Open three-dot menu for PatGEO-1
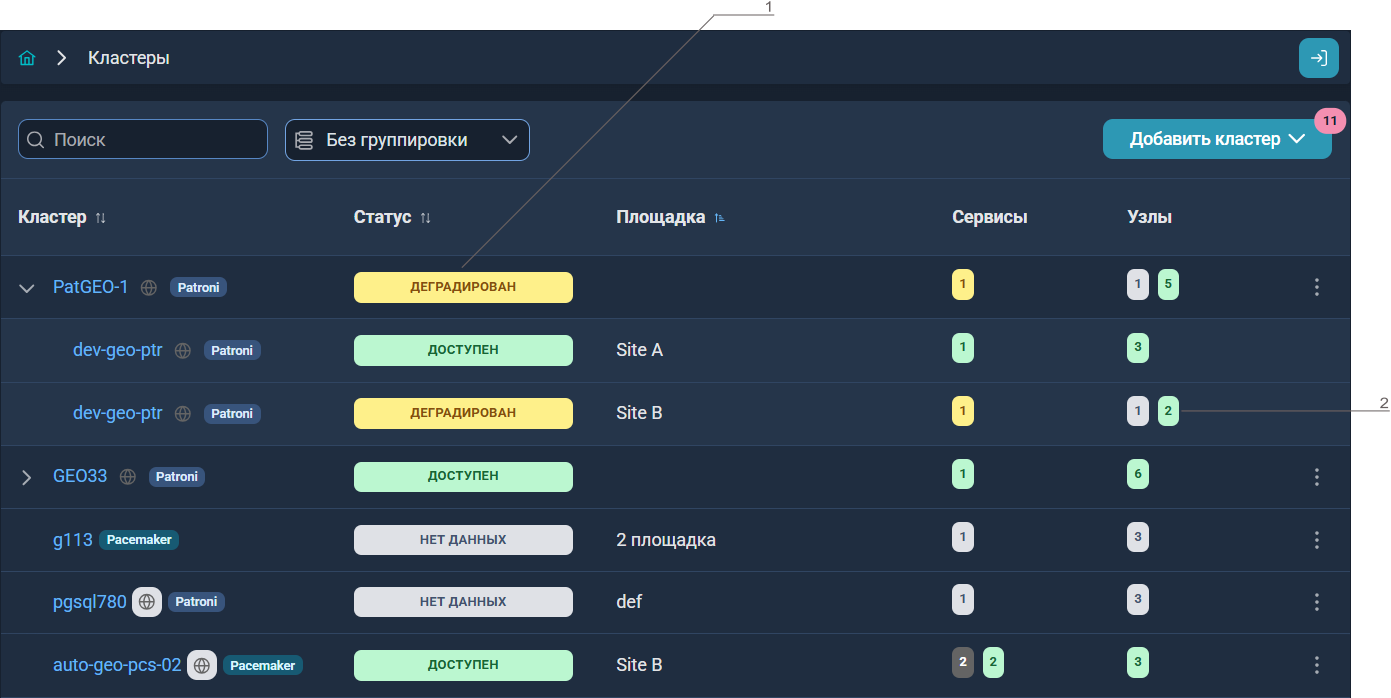1391x698 pixels. click(1317, 288)
